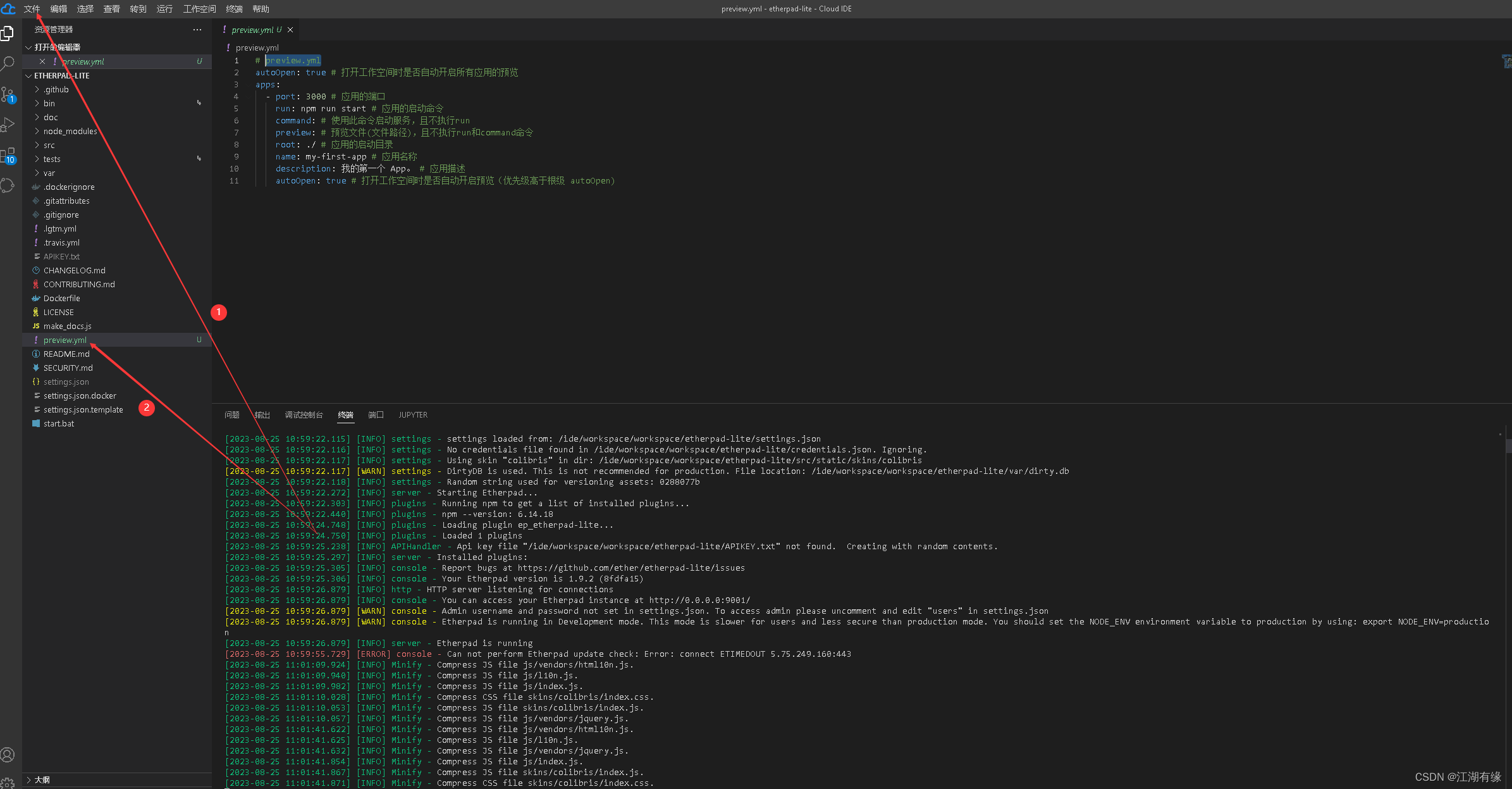Click http://0.0.0.0:9001/ link in terminal
The image size is (1512, 789).
[x=699, y=600]
